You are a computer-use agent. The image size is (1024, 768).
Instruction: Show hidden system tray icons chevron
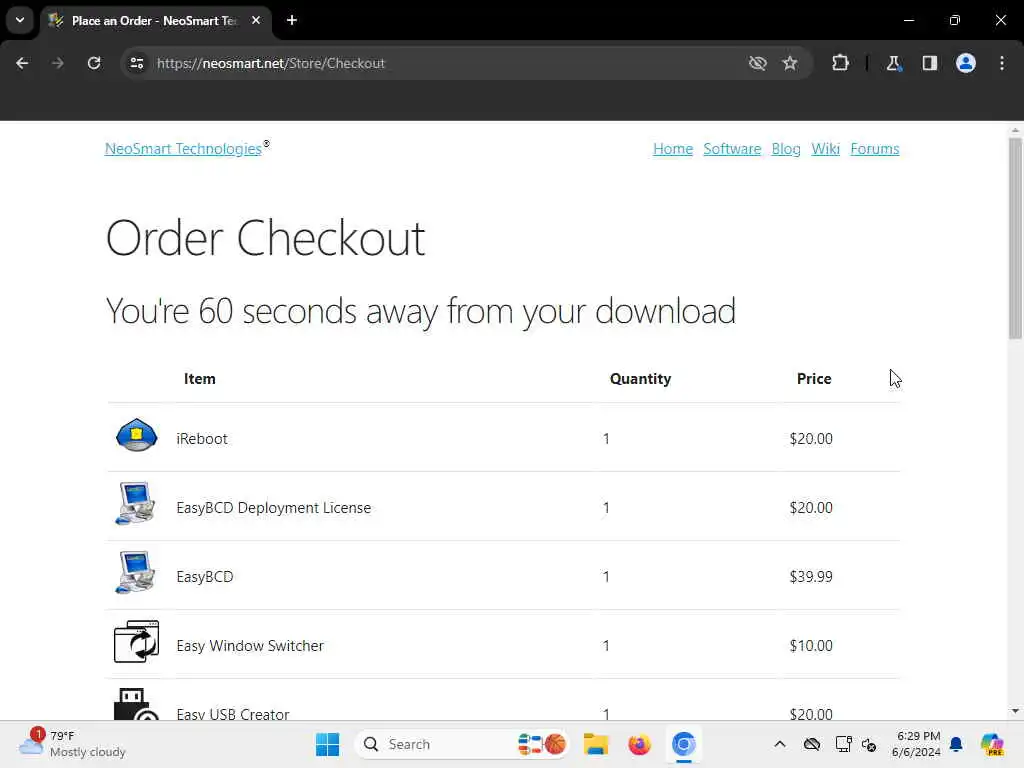point(780,744)
